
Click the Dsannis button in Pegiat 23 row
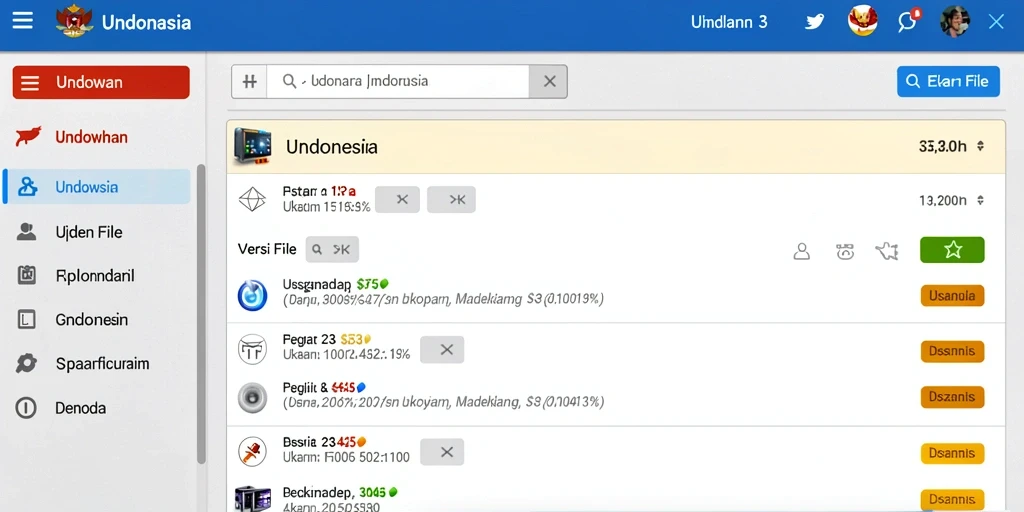[952, 351]
